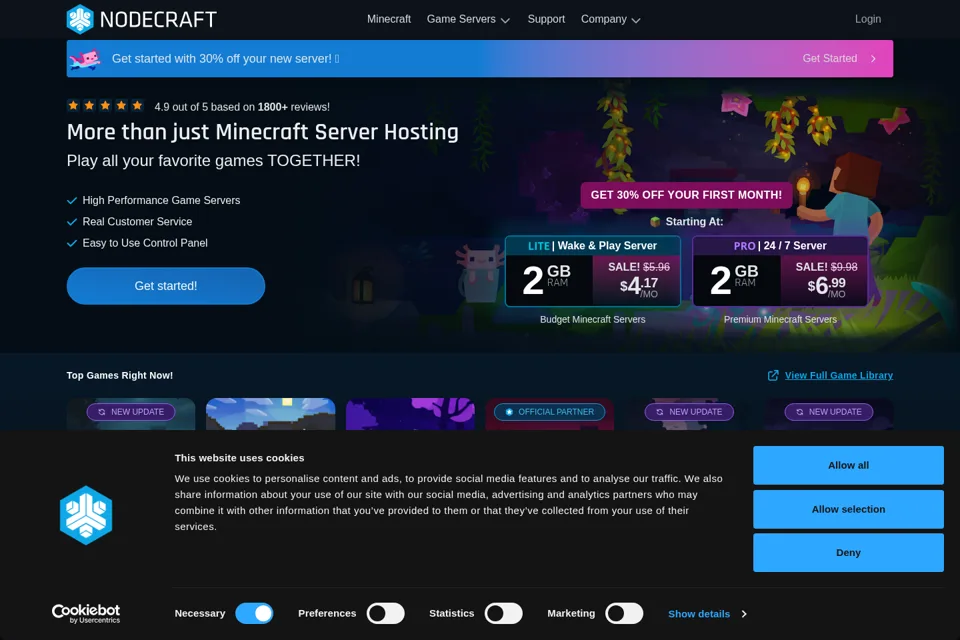Expand the Game Servers dropdown menu
Image resolution: width=960 pixels, height=640 pixels.
[x=468, y=19]
